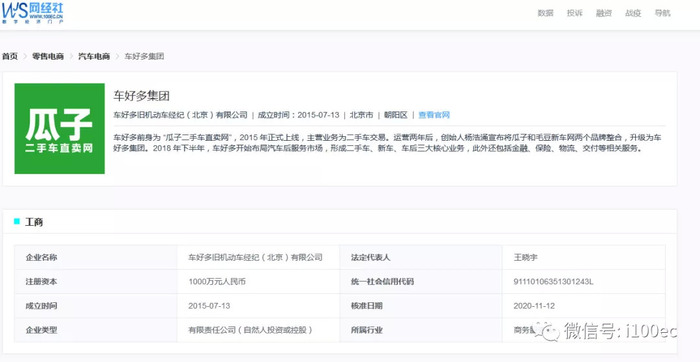
Task: Select the legal representative name 王晓宇
Action: tap(525, 258)
